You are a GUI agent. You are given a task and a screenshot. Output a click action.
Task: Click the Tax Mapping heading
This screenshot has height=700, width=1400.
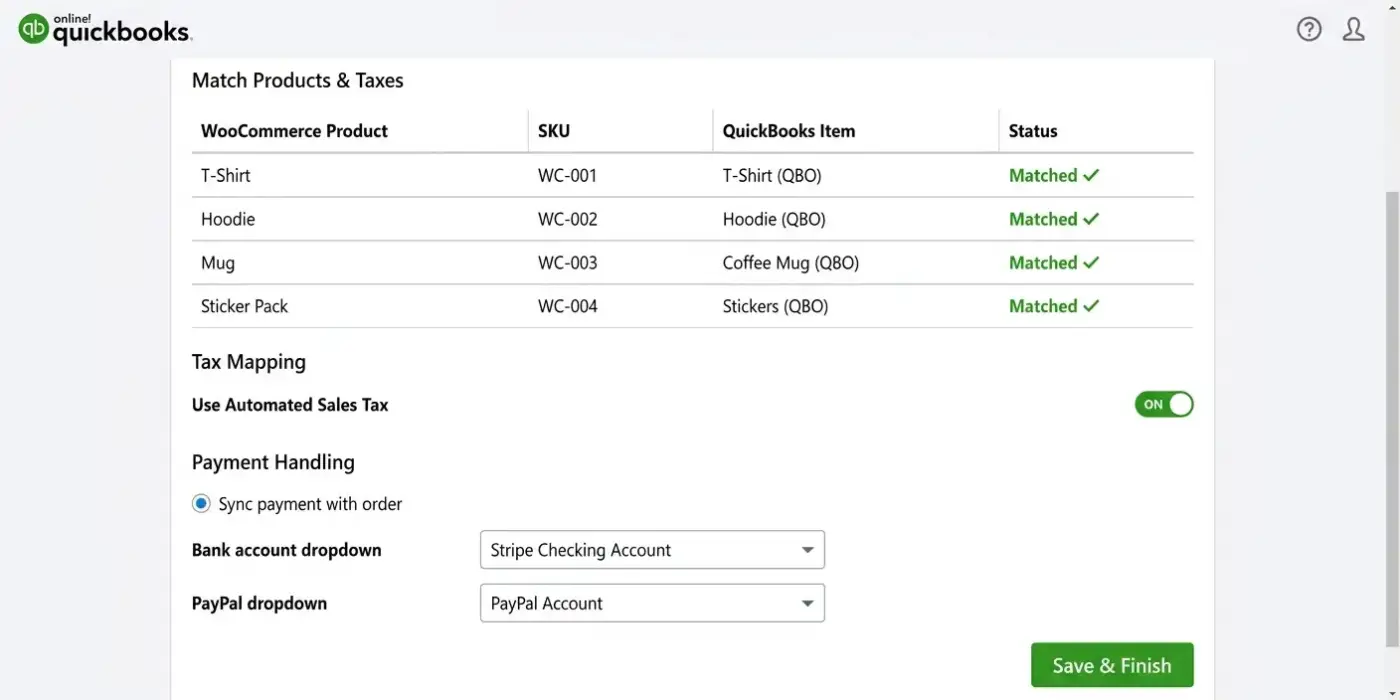click(249, 362)
